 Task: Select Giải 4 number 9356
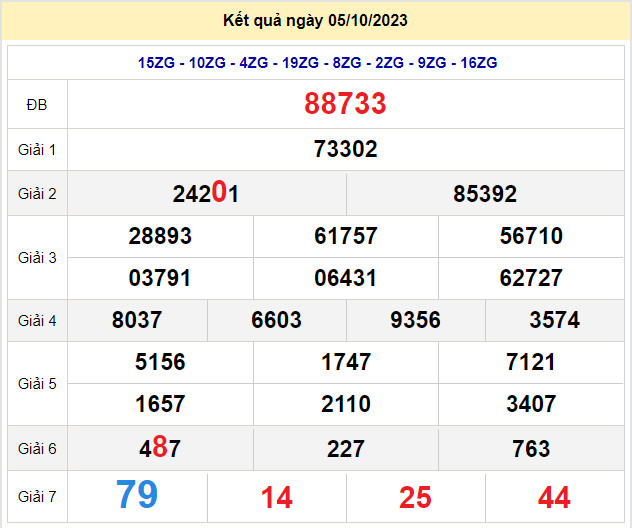[415, 320]
